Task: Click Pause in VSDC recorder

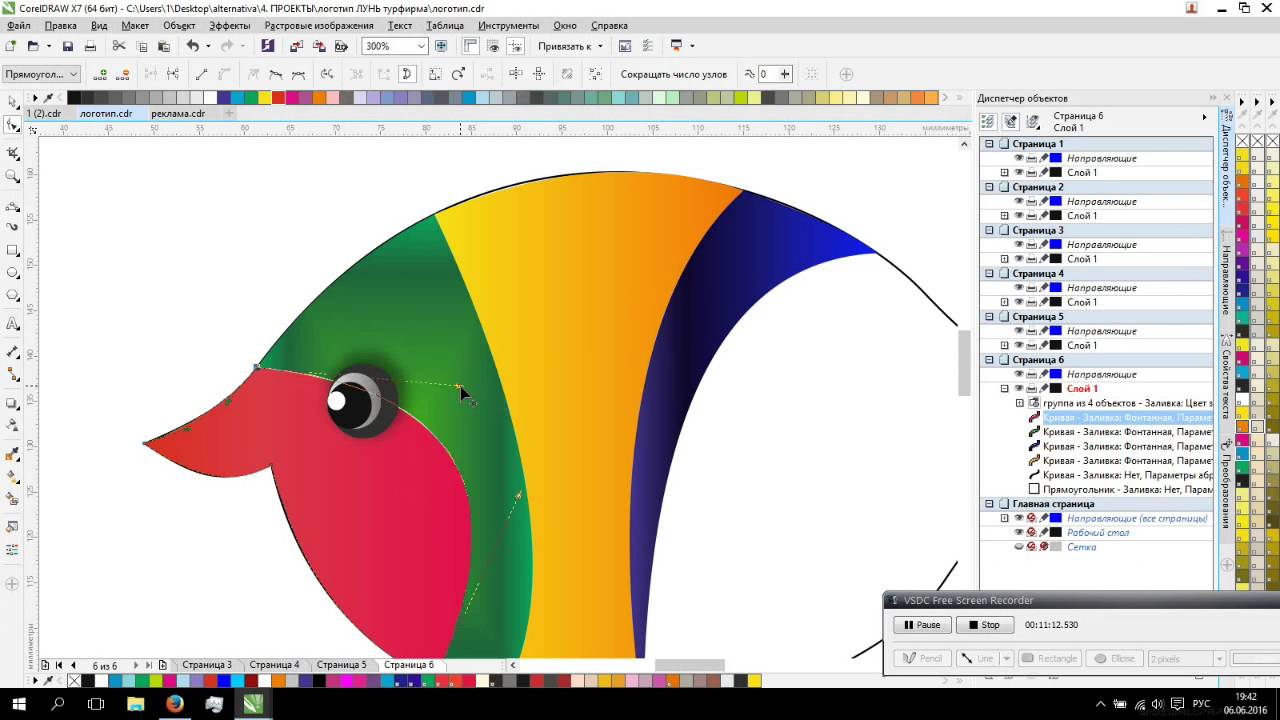Action: tap(922, 625)
